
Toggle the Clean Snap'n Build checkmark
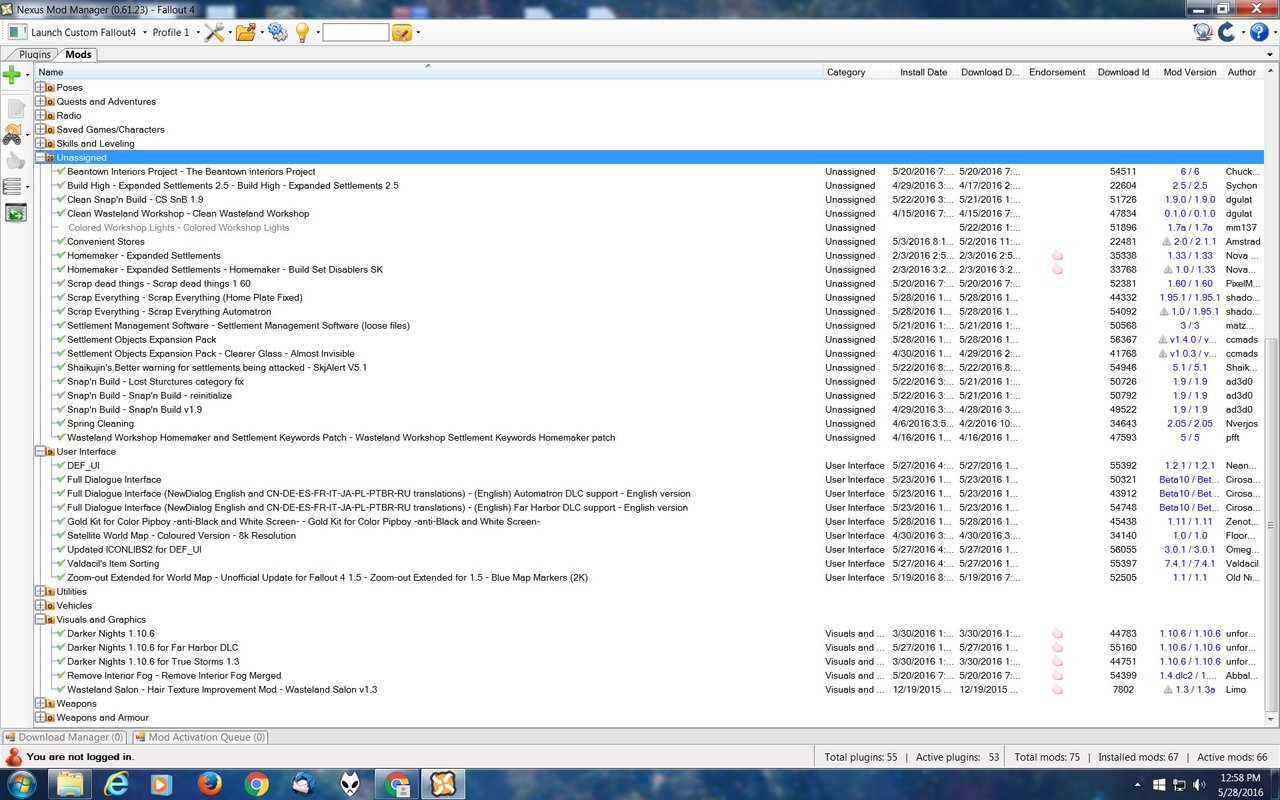pos(61,199)
